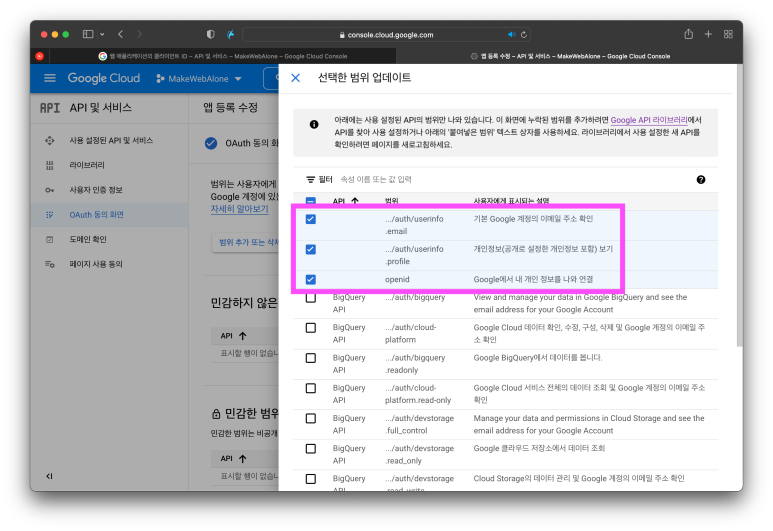773x531 pixels.
Task: Click the domain verification sidebar icon
Action: click(x=49, y=239)
